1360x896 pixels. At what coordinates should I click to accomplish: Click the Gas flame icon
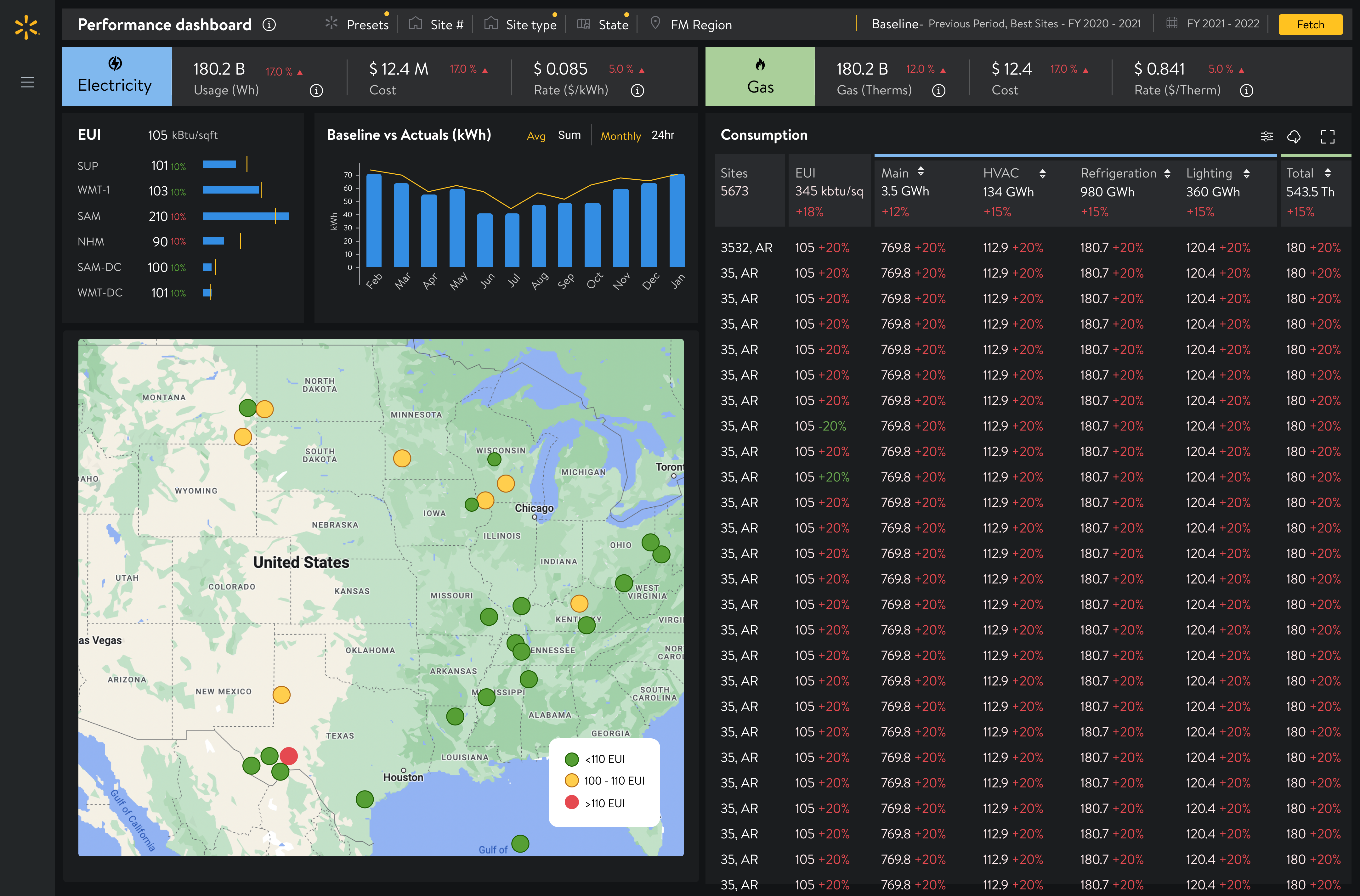(x=760, y=64)
